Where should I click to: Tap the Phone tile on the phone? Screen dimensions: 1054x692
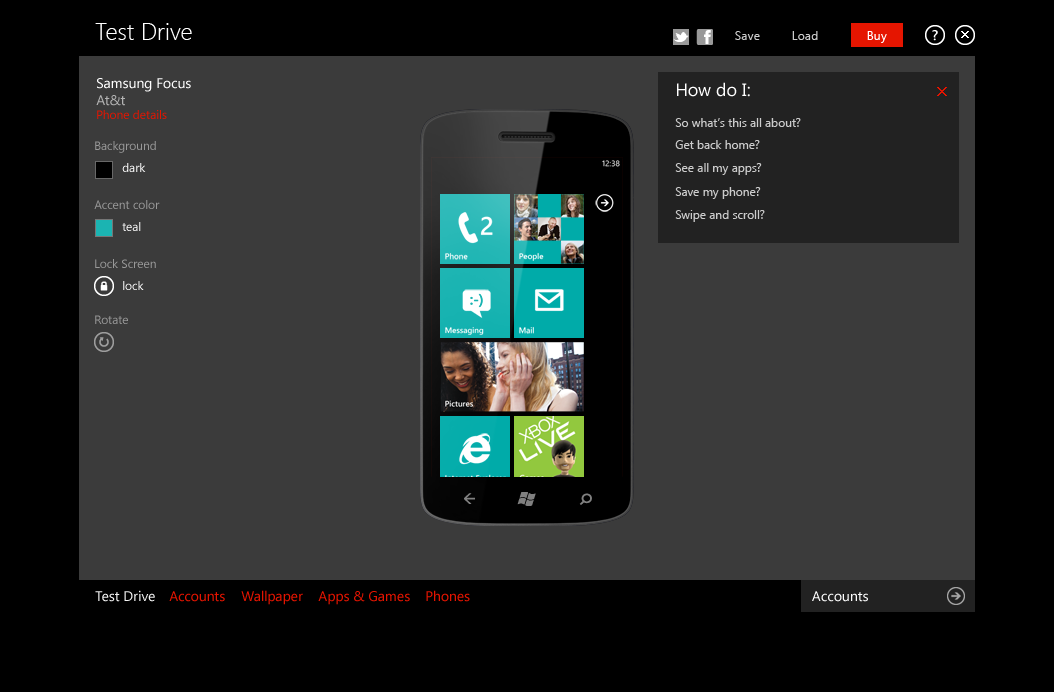[475, 229]
